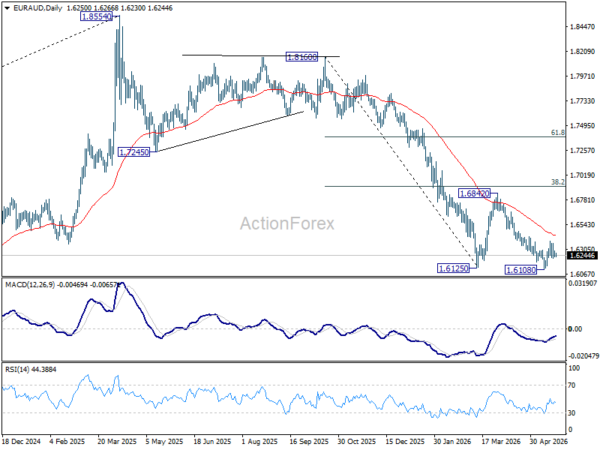Viewport: 600px width, 450px height.
Task: Click the MACD(12,26,9) indicator label
Action: pyautogui.click(x=29, y=285)
